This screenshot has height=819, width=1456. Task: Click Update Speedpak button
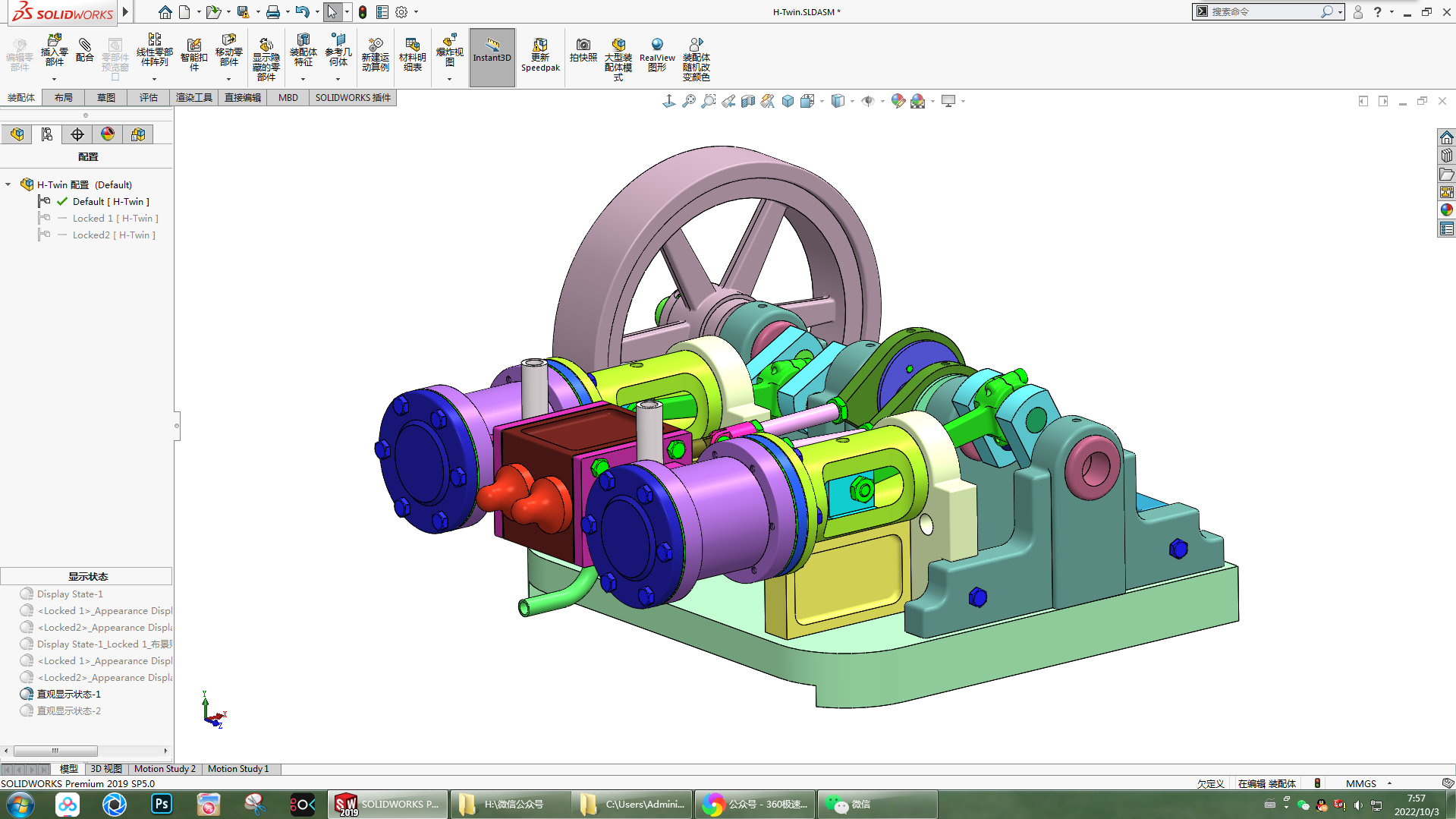click(540, 55)
